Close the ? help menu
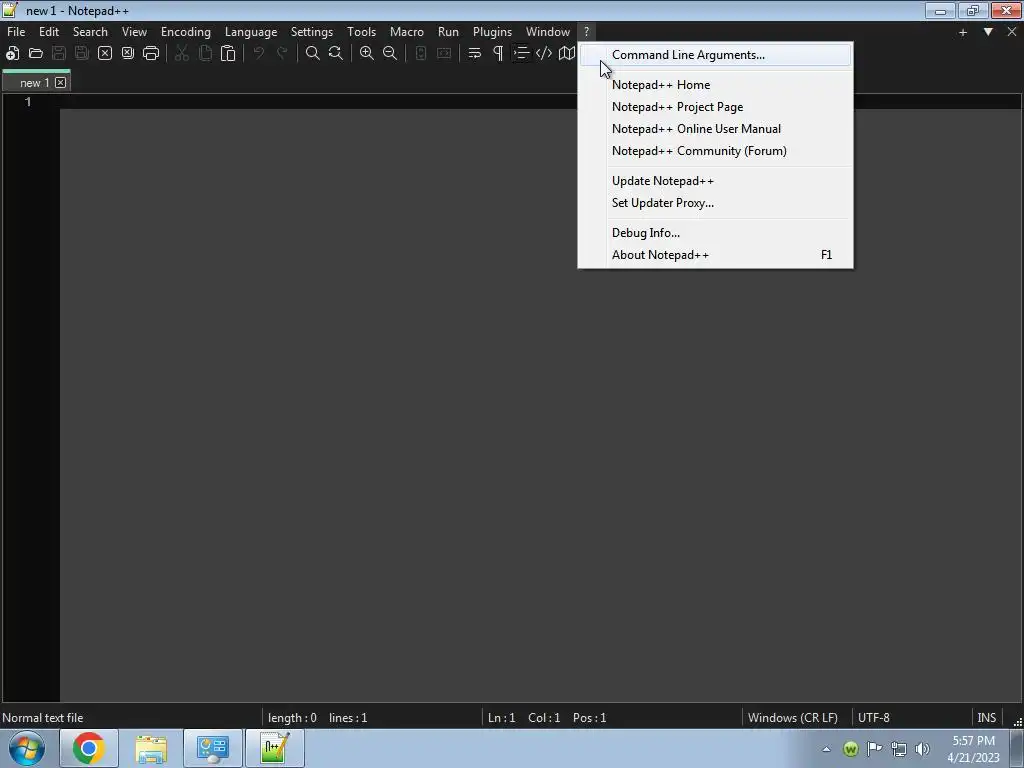Viewport: 1024px width, 768px height. pyautogui.click(x=586, y=32)
